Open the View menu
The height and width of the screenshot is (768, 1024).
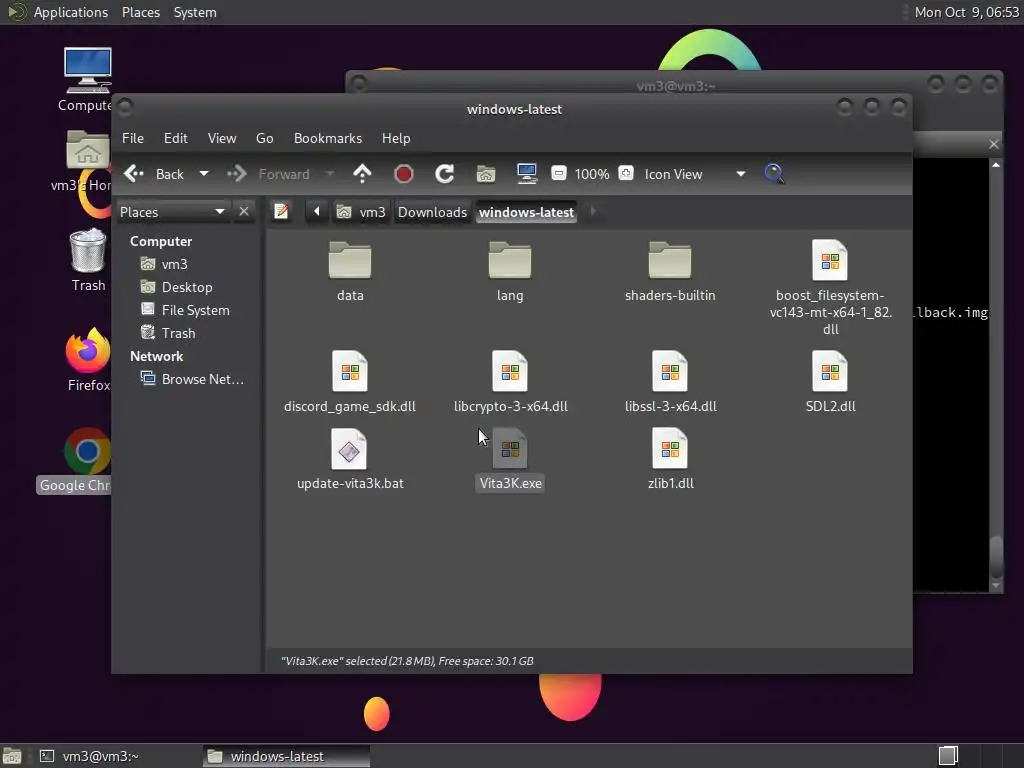[x=222, y=138]
